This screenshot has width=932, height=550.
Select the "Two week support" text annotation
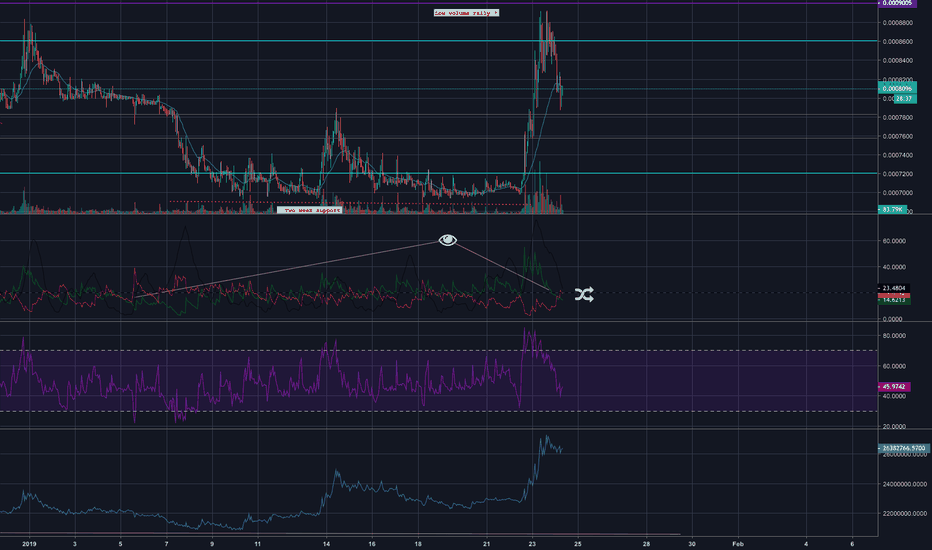pos(310,210)
